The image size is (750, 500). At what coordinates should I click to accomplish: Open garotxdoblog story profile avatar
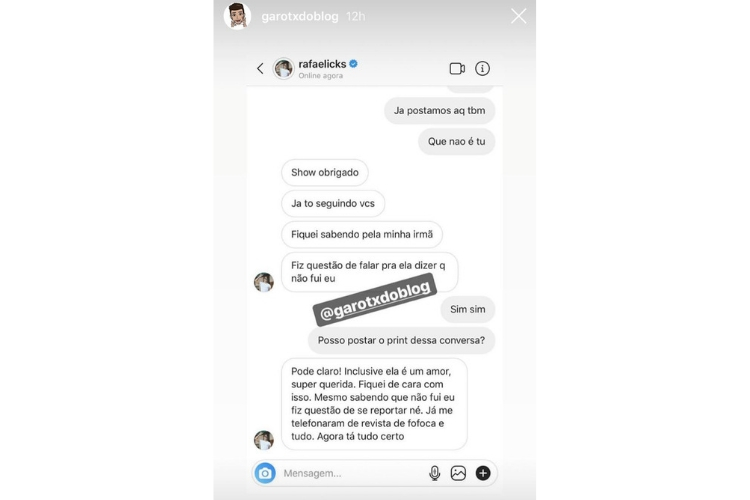[x=237, y=16]
